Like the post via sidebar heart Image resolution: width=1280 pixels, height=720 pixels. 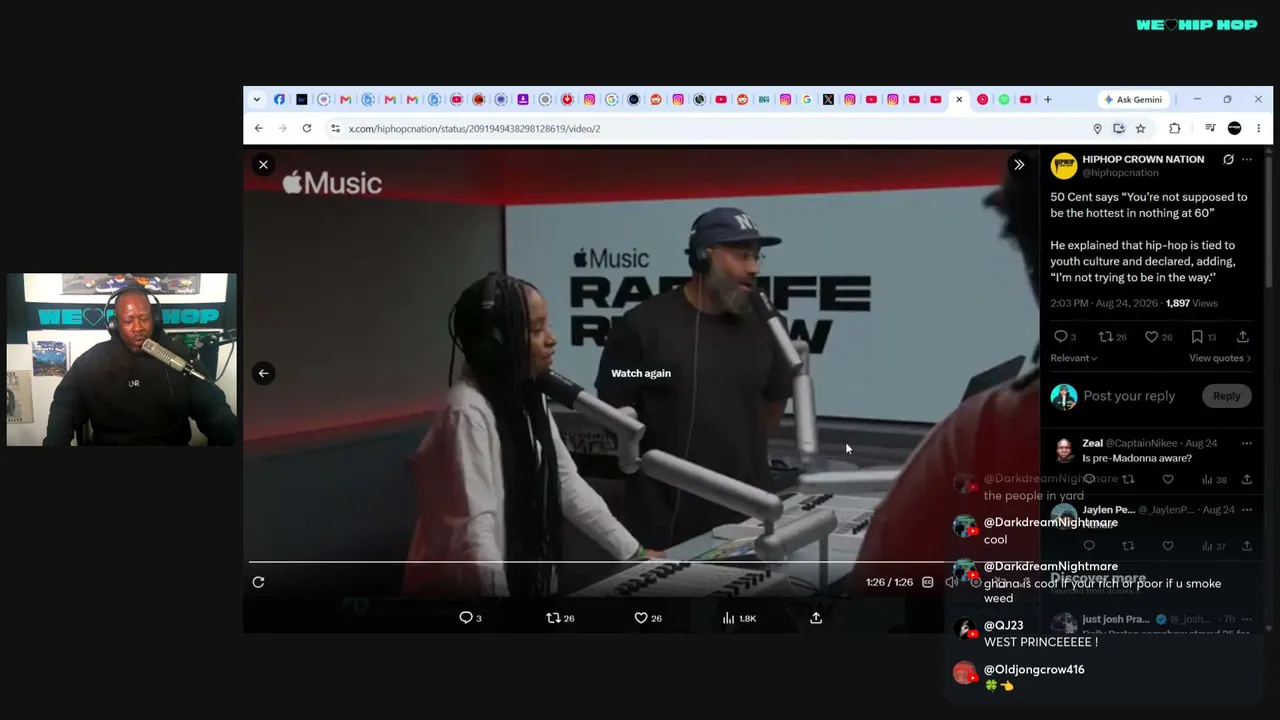coord(1158,337)
